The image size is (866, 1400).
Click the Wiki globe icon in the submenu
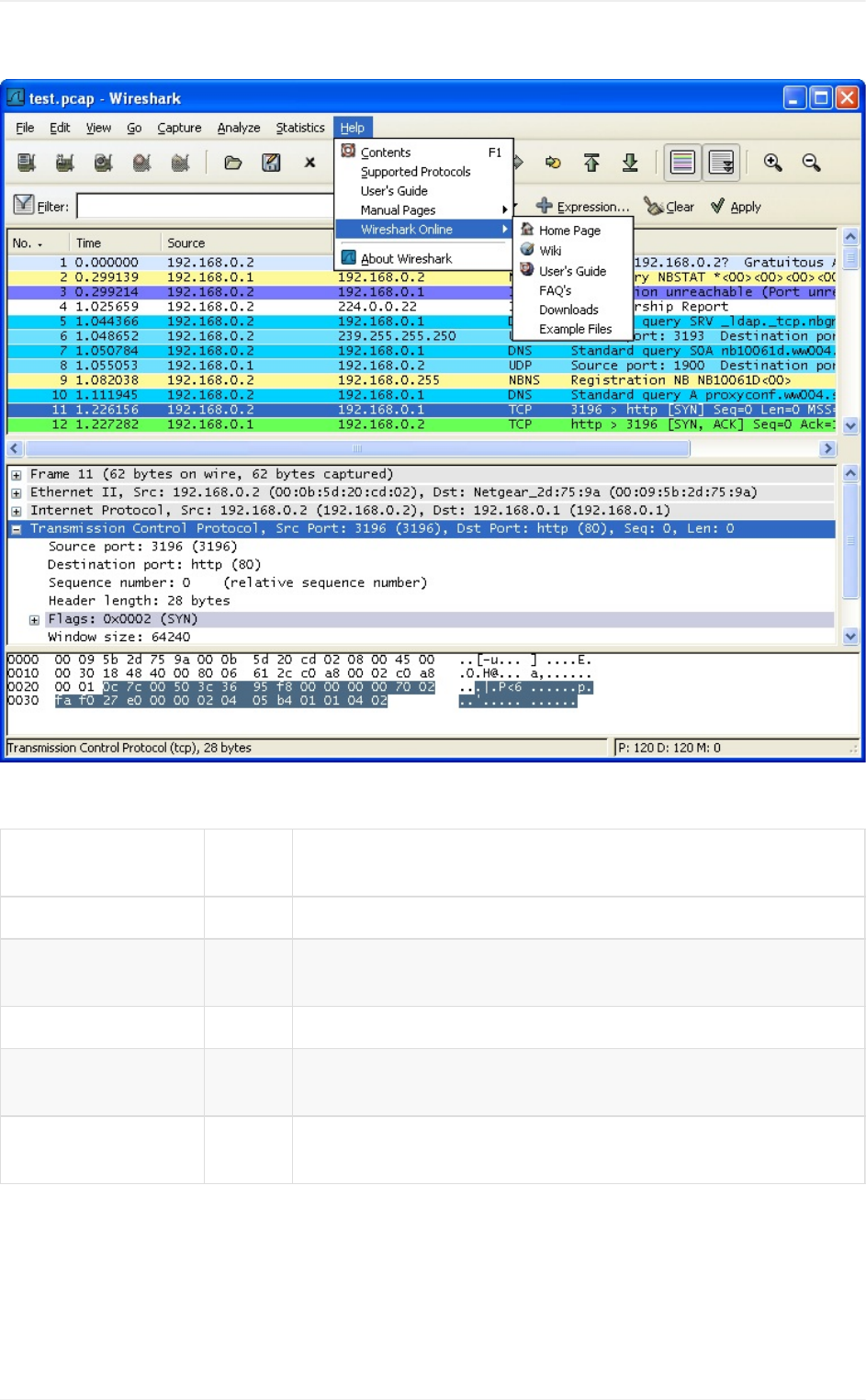[x=527, y=250]
